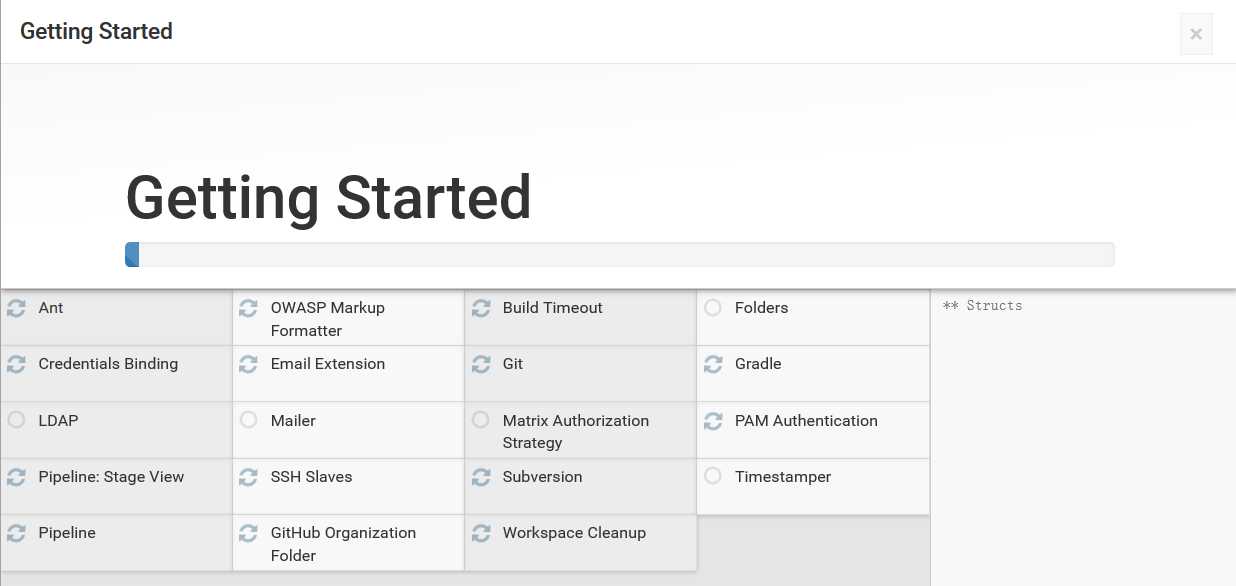Click the refresh icon next to Subversion
This screenshot has height=586, width=1236.
click(481, 477)
